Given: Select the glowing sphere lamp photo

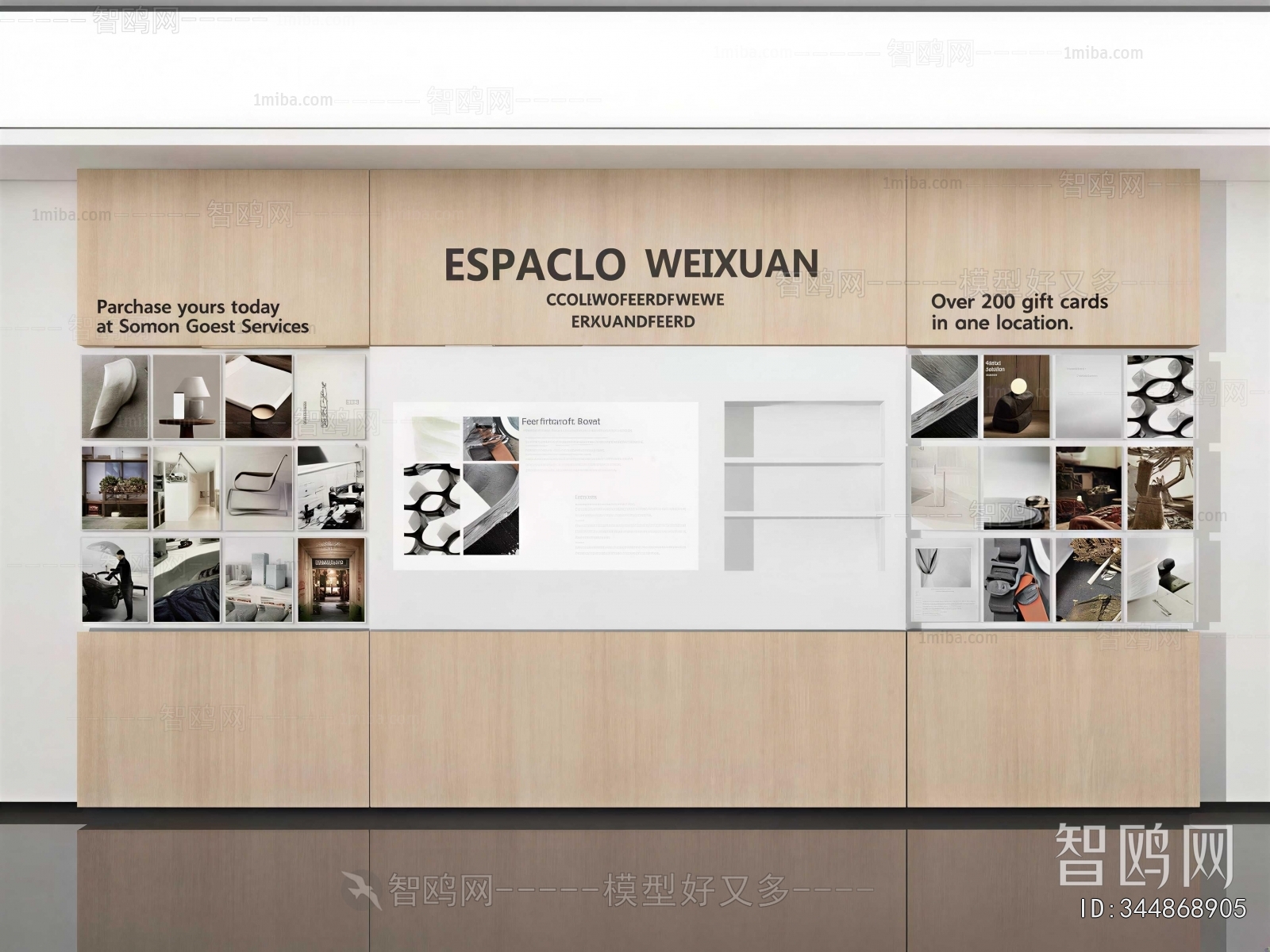Looking at the screenshot, I should (x=1016, y=396).
